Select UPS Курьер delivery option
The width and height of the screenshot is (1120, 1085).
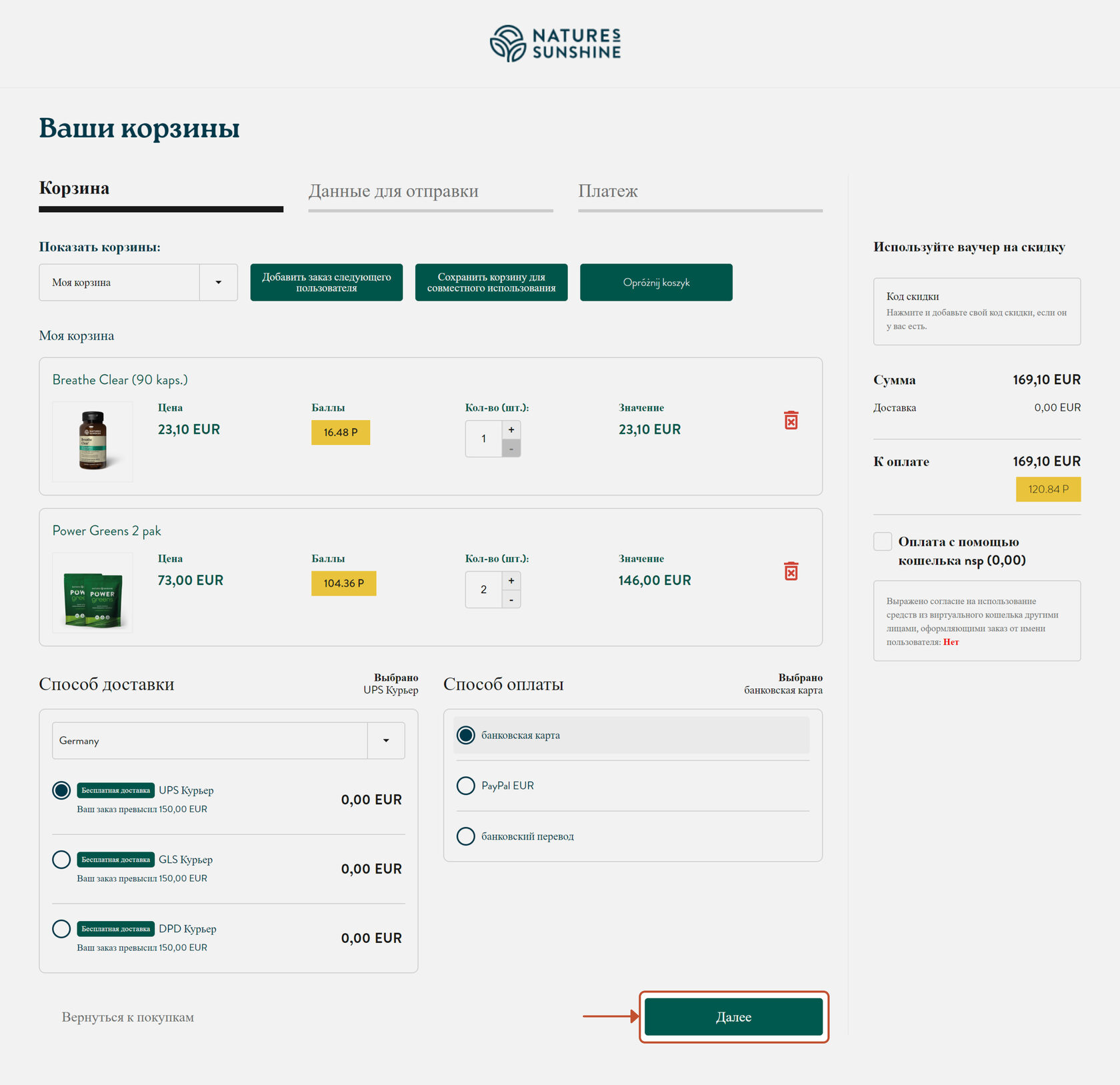61,790
